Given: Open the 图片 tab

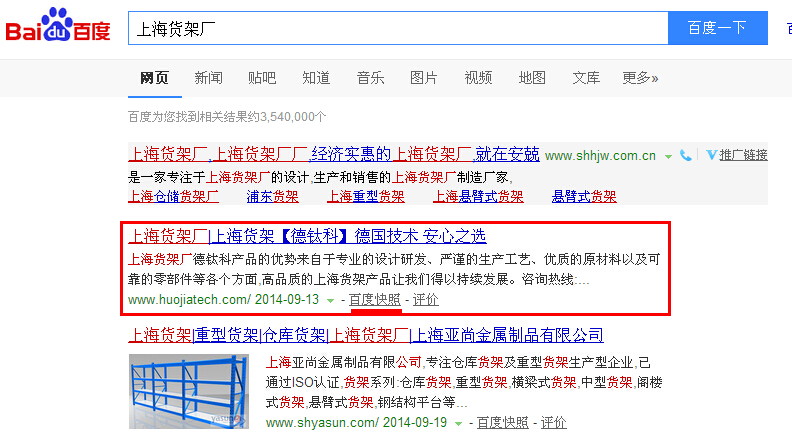Looking at the screenshot, I should click(x=423, y=78).
